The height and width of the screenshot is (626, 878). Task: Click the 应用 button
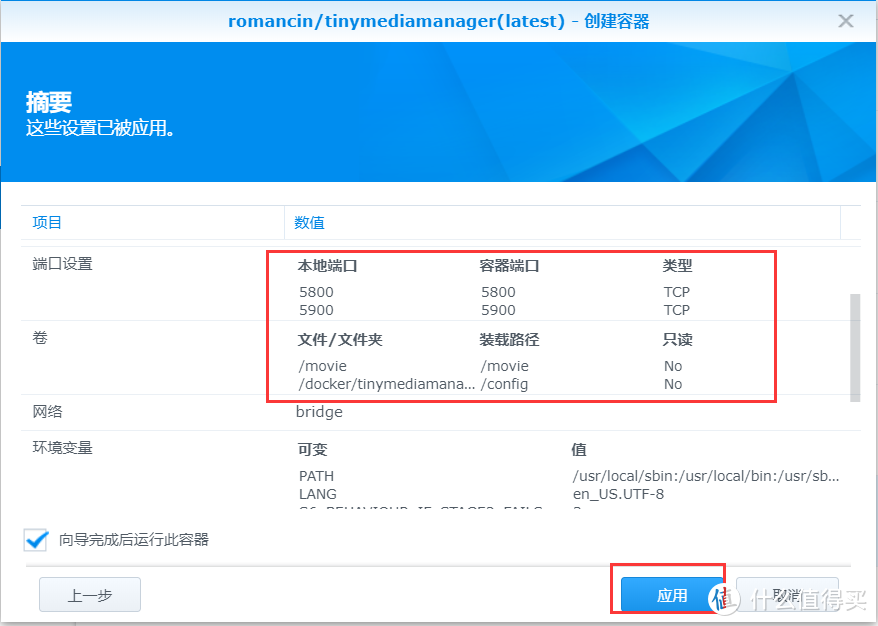[671, 595]
